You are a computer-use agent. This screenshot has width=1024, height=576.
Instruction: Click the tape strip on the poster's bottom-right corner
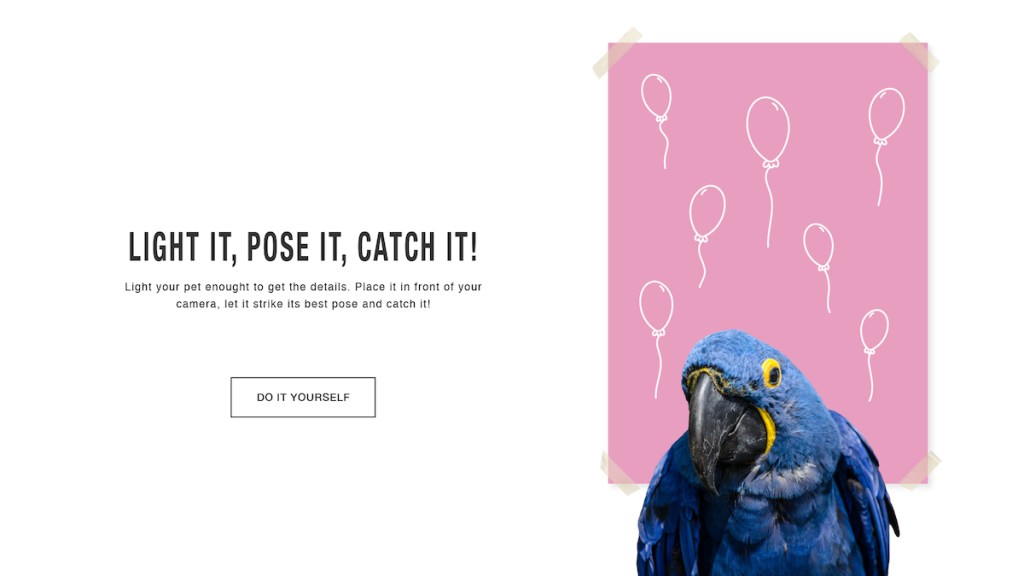tap(920, 469)
